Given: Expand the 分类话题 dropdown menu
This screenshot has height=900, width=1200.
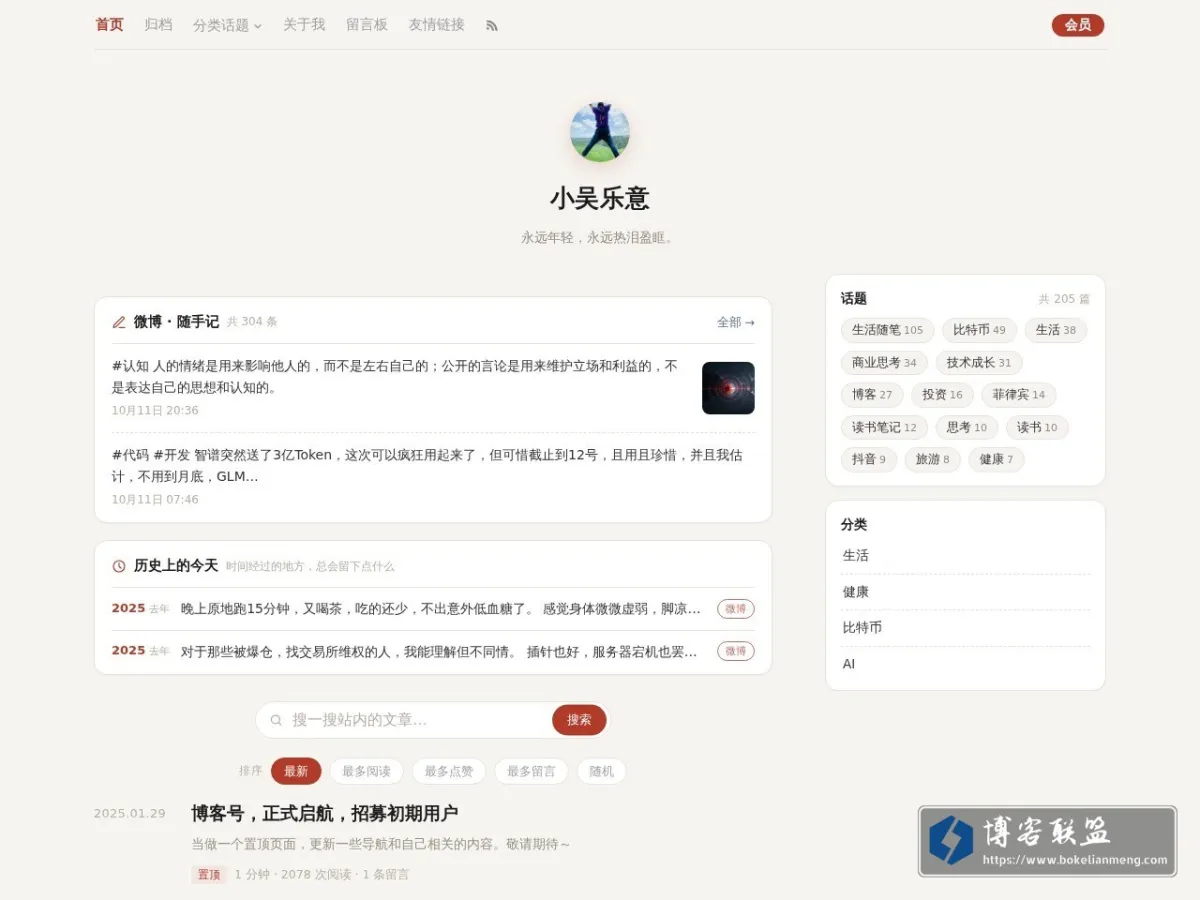Looking at the screenshot, I should click(227, 25).
